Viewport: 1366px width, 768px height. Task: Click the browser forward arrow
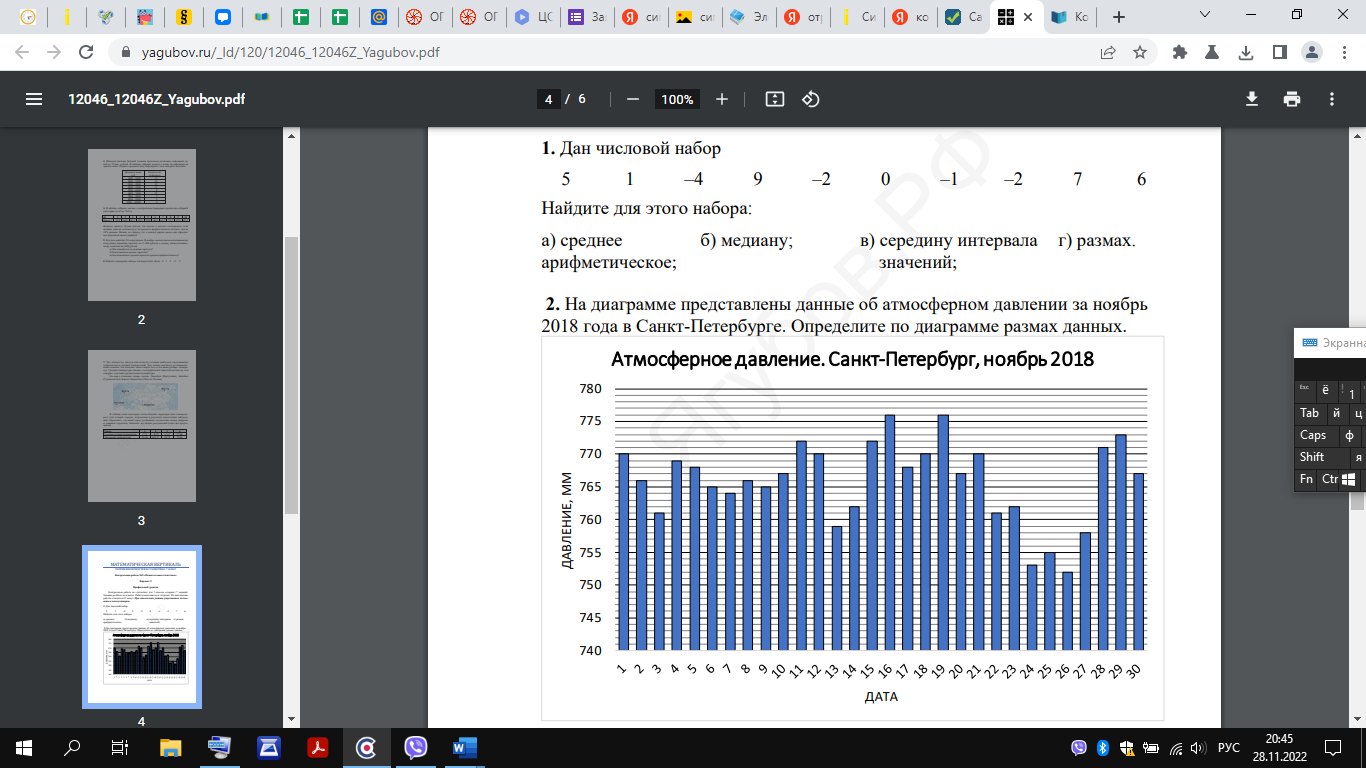point(55,52)
